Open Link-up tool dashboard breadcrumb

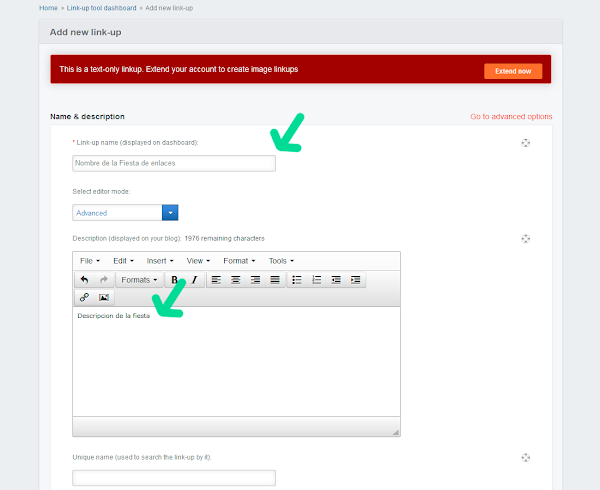tap(101, 8)
